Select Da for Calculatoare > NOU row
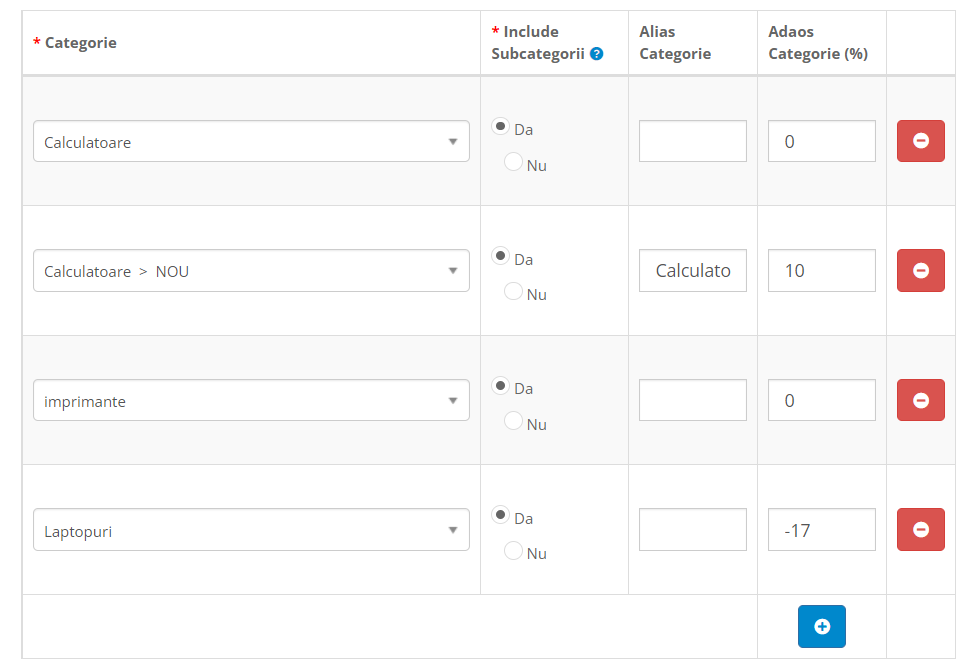 [500, 256]
